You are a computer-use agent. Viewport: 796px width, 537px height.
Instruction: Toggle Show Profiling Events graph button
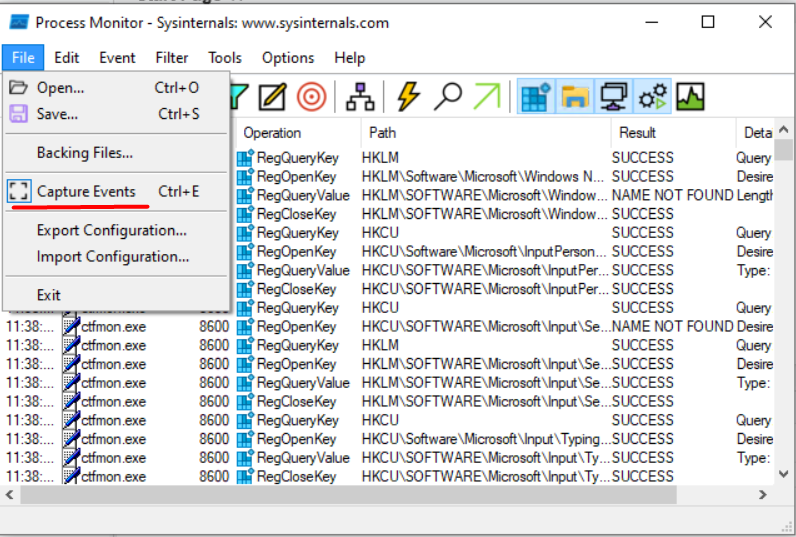click(690, 96)
